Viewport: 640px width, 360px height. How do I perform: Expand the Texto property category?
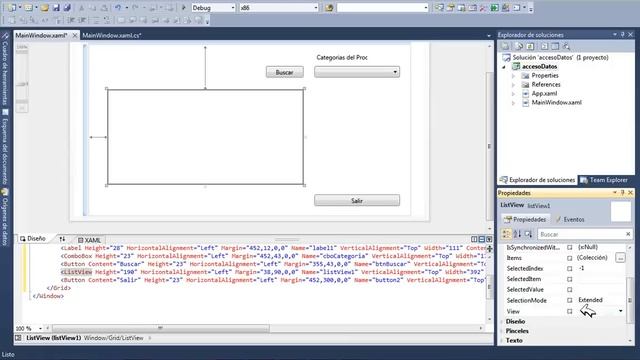tap(502, 340)
